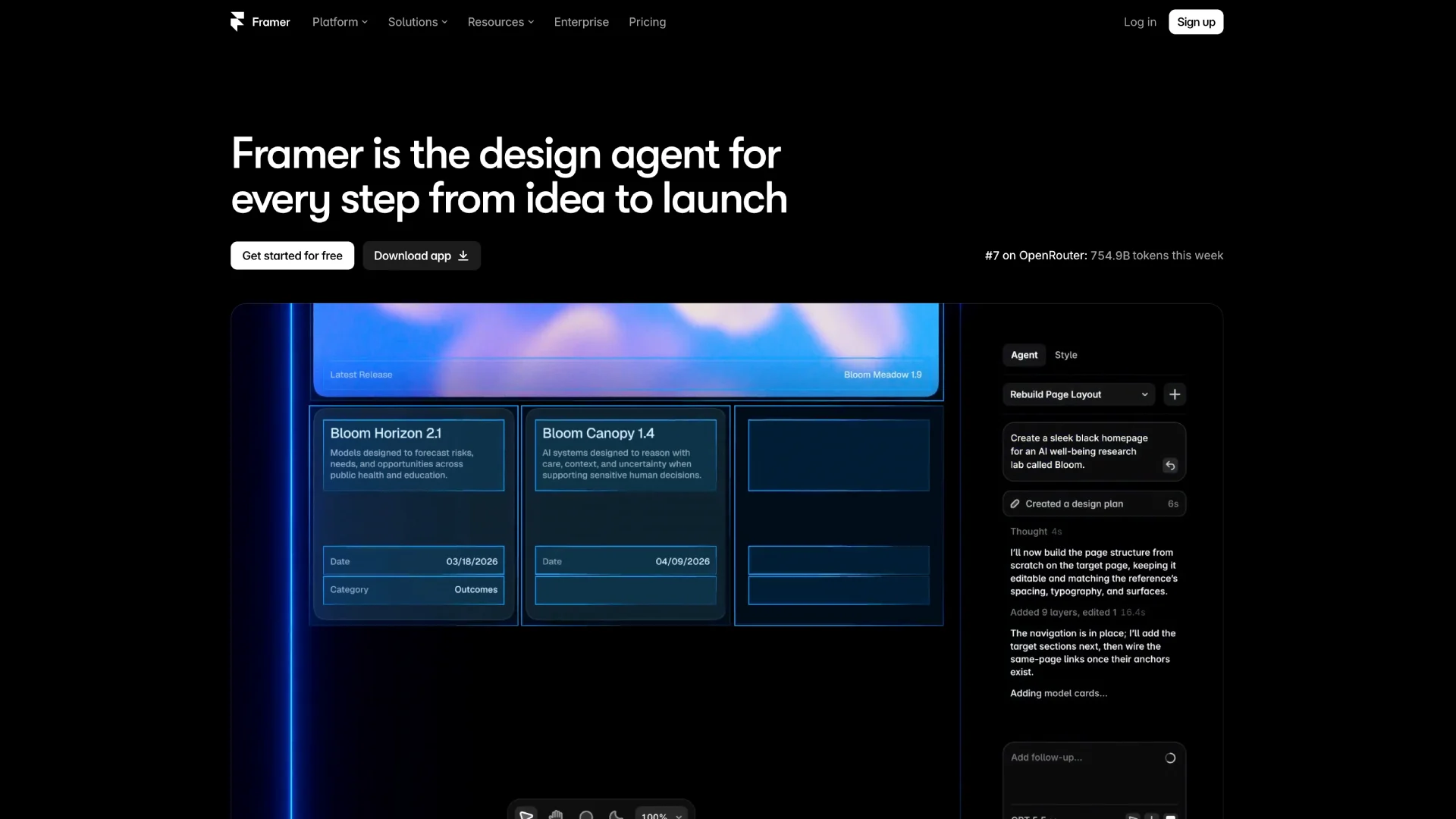Click the download arrow icon in Download app
The image size is (1456, 819).
click(463, 256)
